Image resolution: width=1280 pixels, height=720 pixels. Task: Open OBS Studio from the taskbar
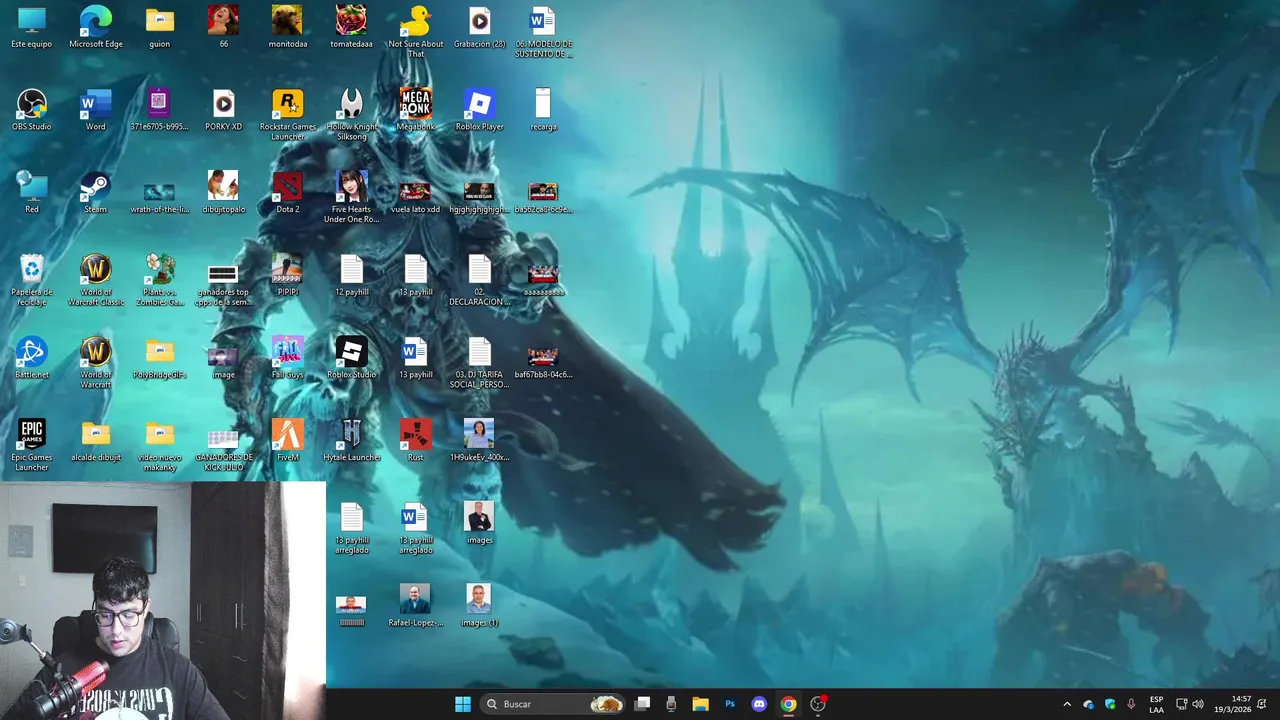[x=818, y=704]
